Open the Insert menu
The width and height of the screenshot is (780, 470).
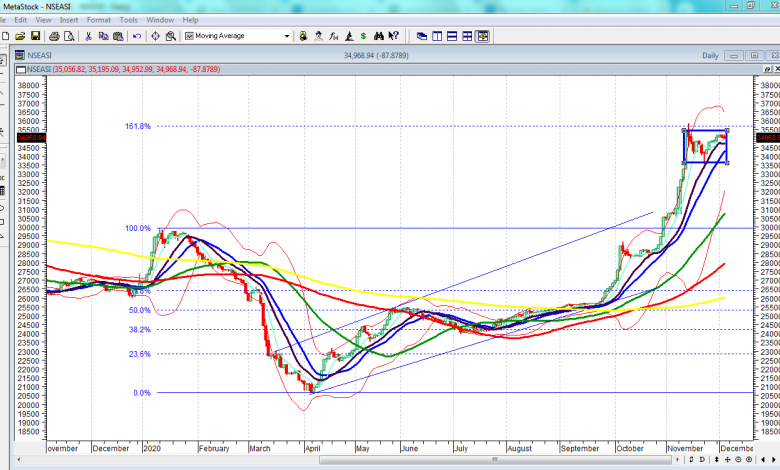coord(69,19)
